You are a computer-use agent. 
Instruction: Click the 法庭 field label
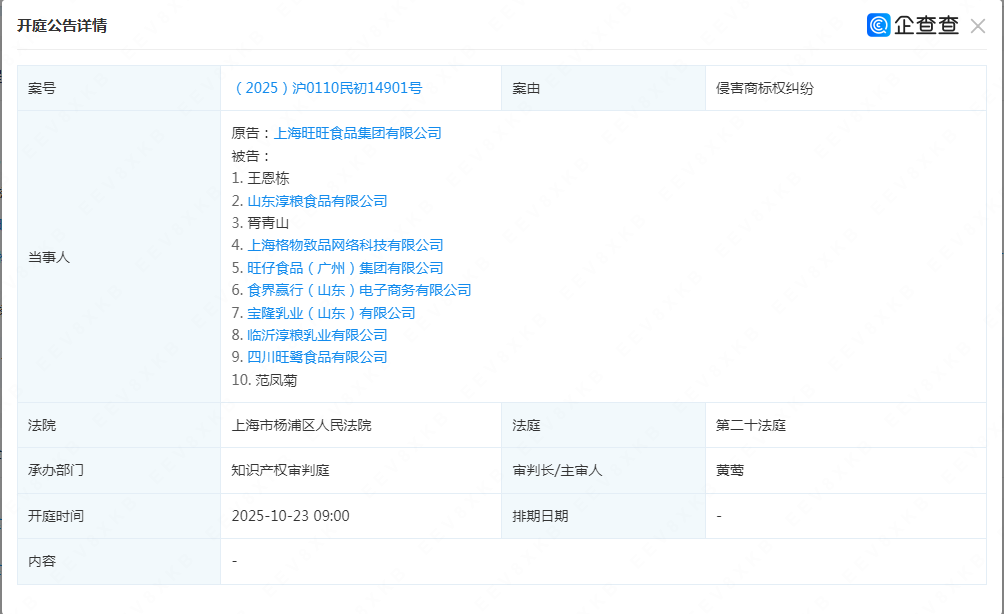[x=526, y=425]
